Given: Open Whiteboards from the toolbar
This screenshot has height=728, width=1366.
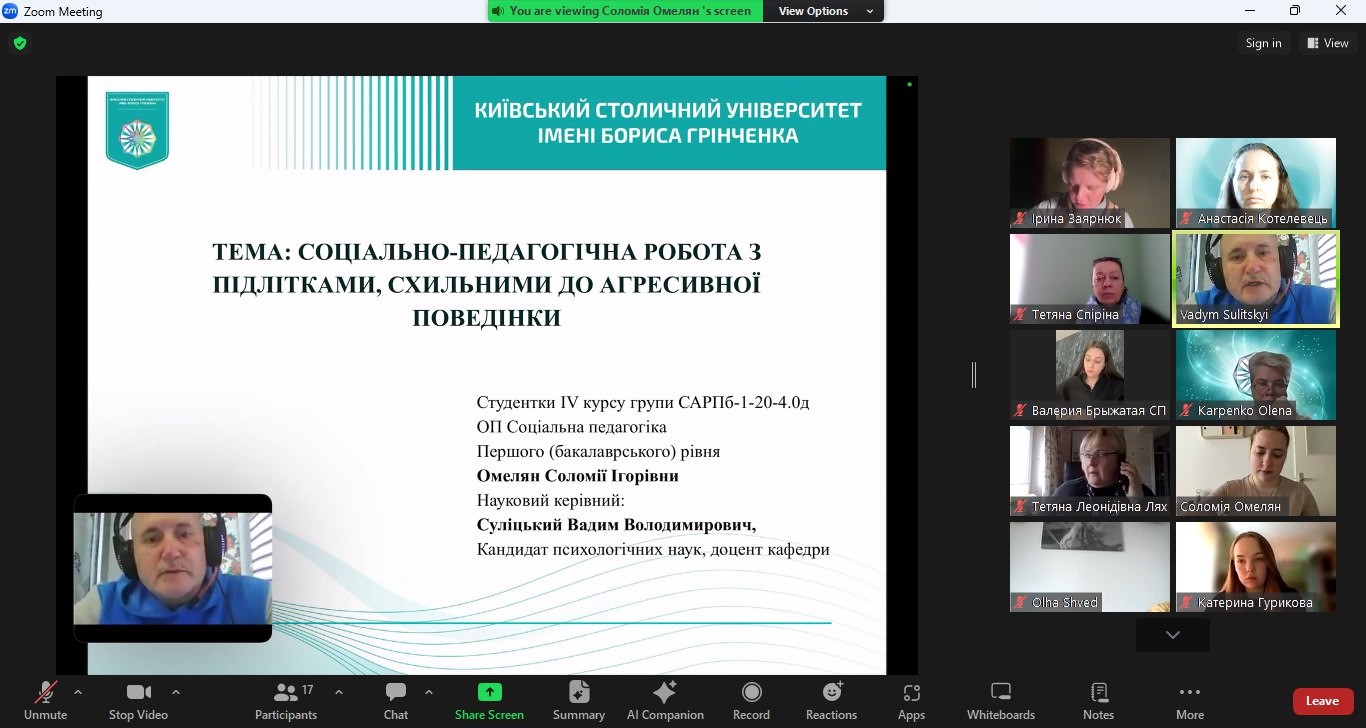Looking at the screenshot, I should click(x=1000, y=700).
